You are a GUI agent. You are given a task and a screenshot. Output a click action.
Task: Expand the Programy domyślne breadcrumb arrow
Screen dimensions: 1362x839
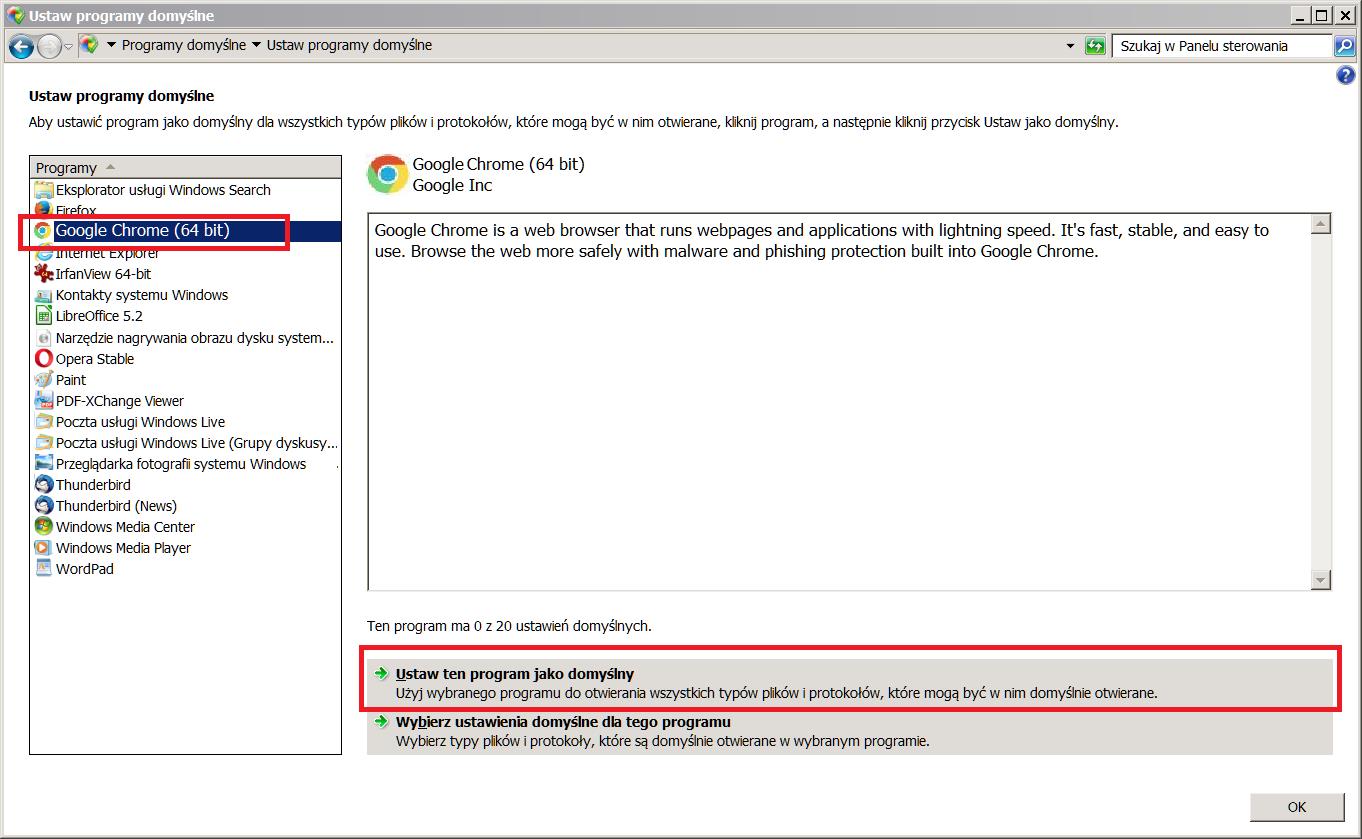tap(256, 45)
